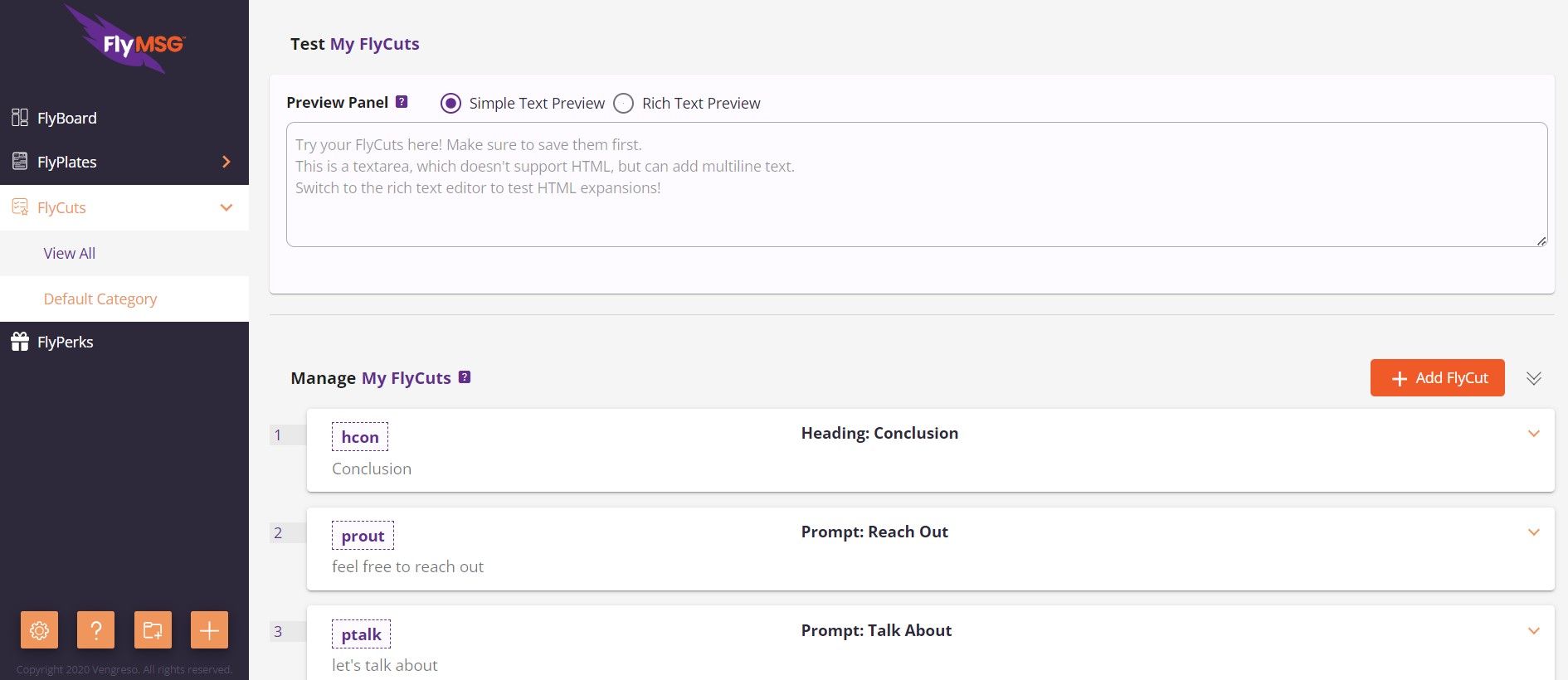Click the FlyCuts sidebar icon

(x=20, y=207)
